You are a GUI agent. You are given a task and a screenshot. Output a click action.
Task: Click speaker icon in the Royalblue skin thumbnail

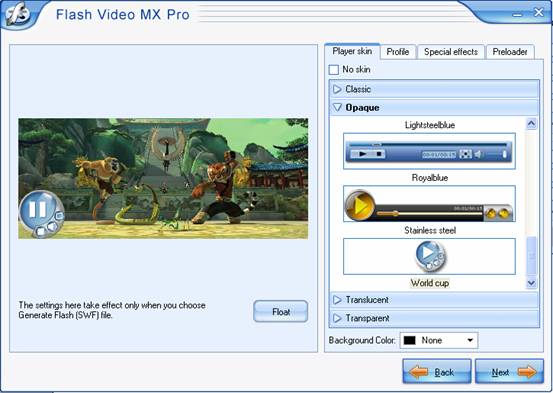[x=478, y=154]
